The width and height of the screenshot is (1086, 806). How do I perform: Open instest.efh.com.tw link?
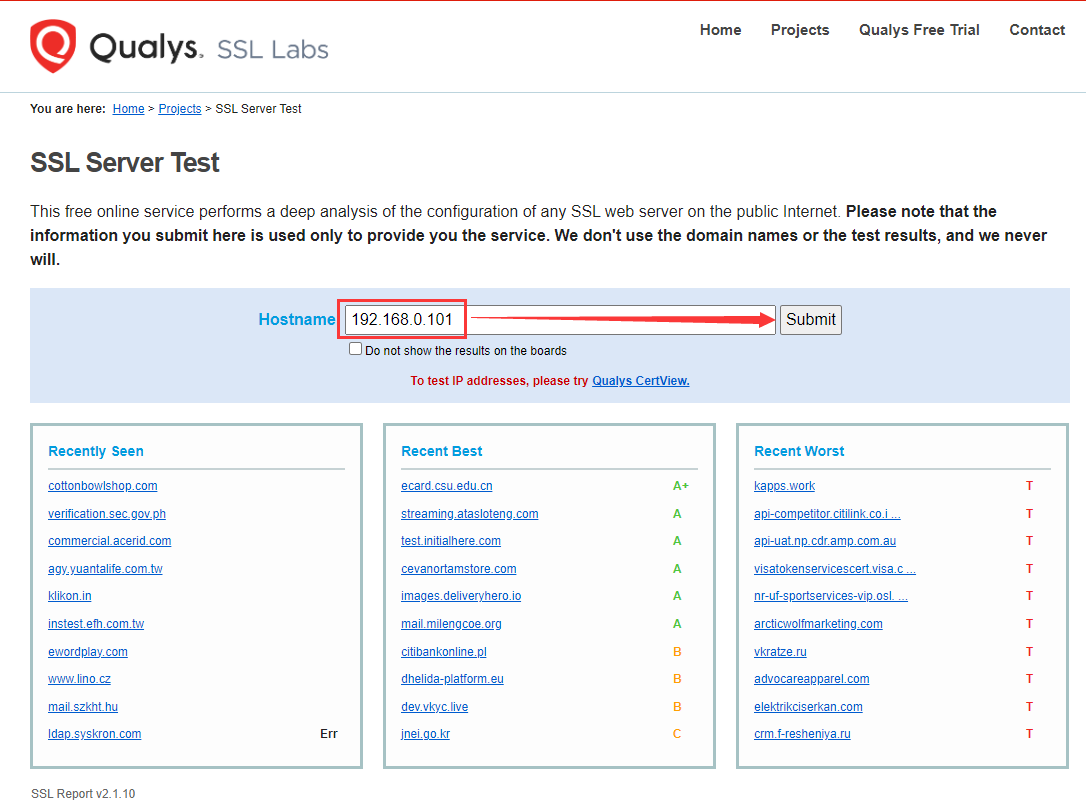tap(96, 624)
